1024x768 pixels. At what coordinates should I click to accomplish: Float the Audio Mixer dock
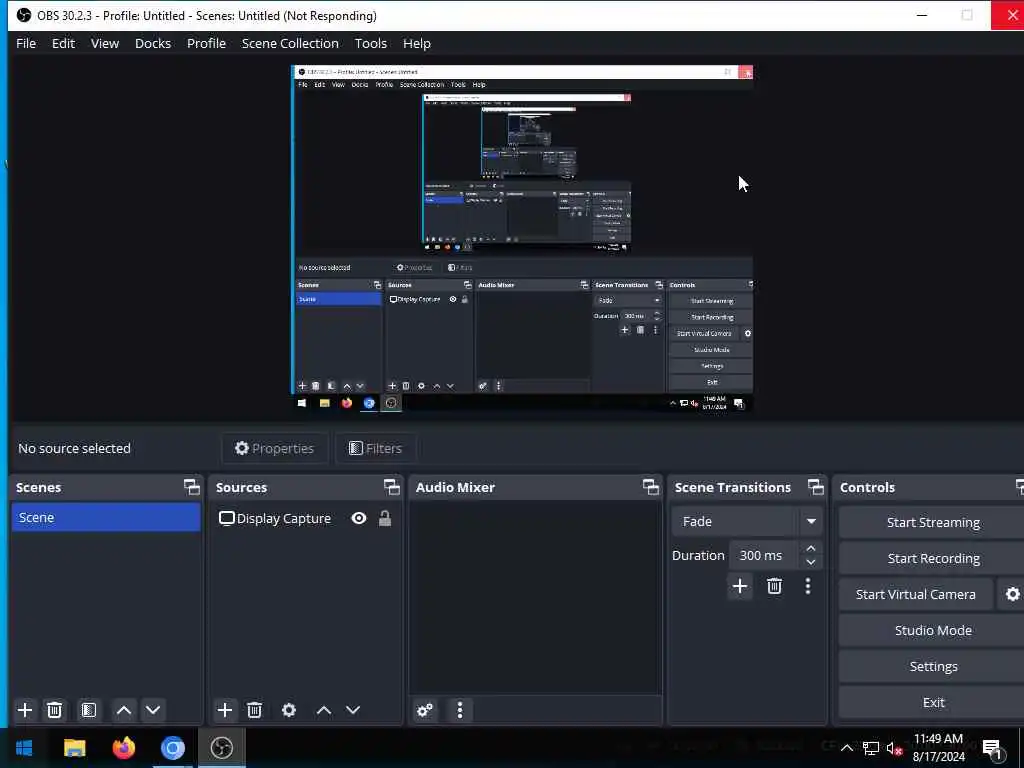click(651, 487)
